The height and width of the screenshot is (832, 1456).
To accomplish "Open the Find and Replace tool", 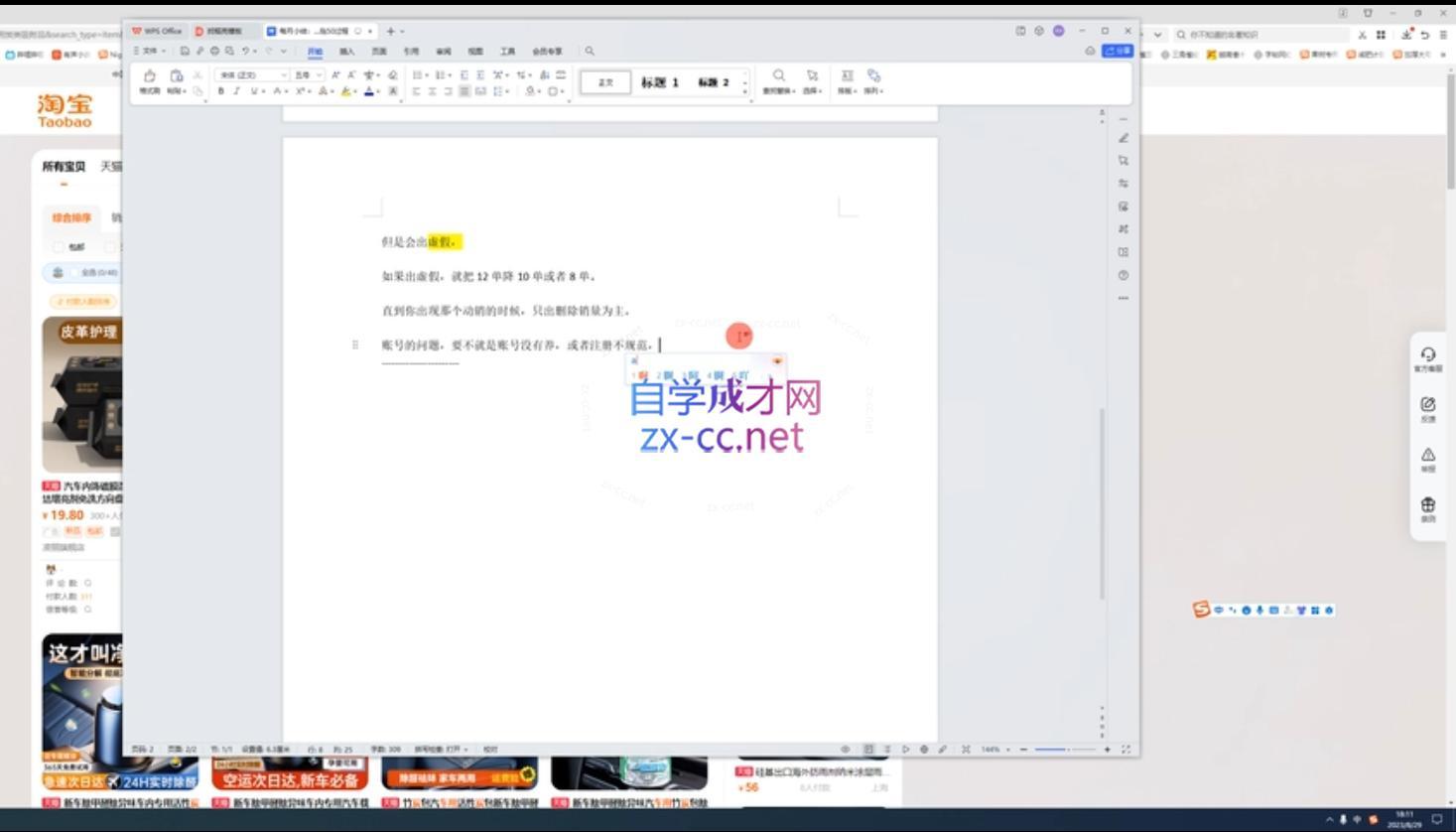I will (780, 81).
